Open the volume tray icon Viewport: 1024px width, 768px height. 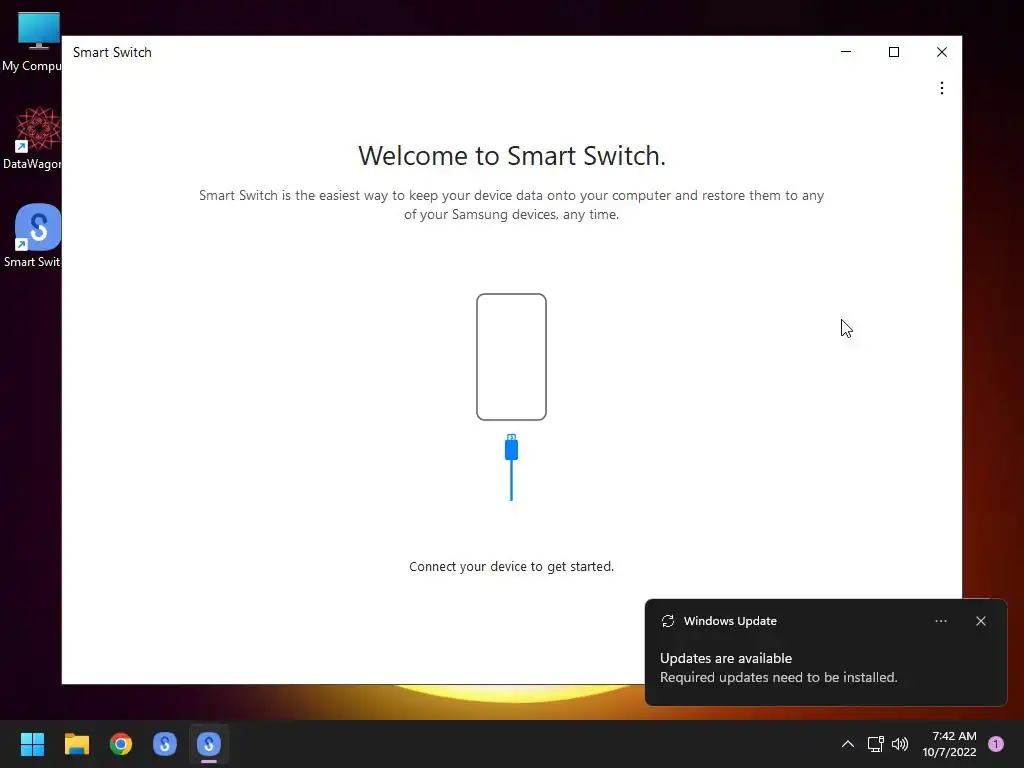[x=900, y=744]
